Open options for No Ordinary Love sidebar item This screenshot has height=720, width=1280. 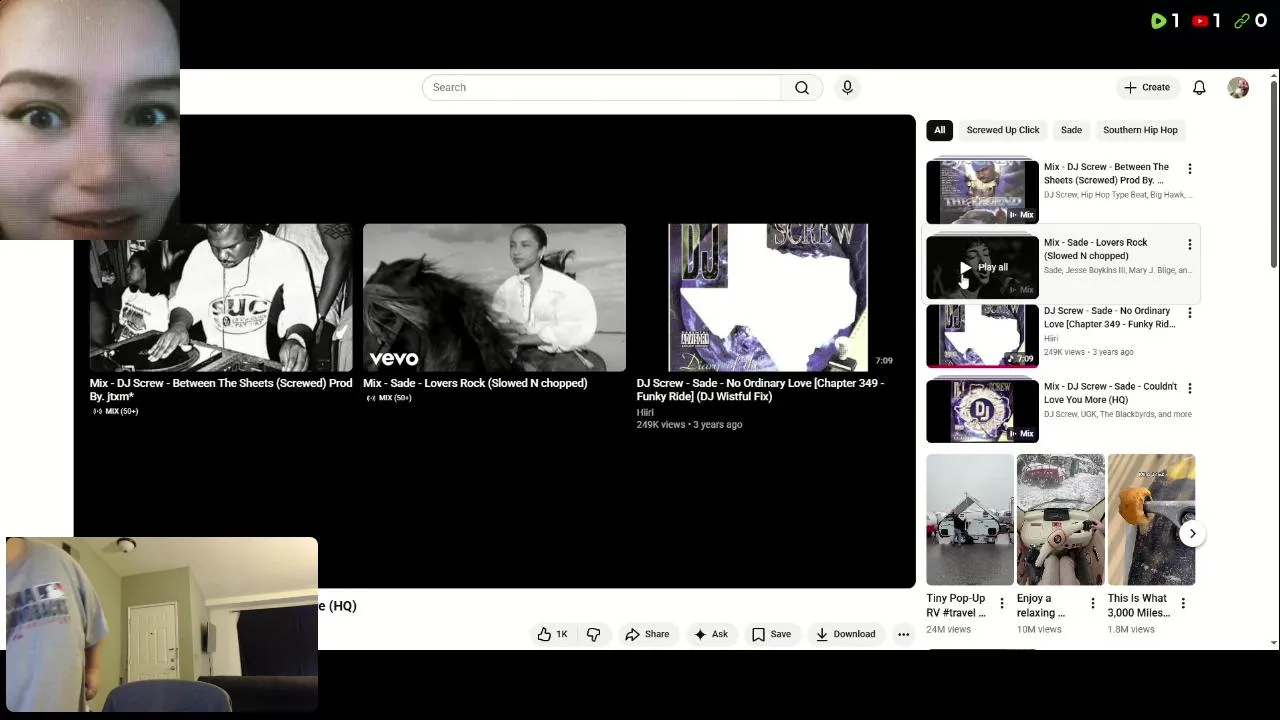click(1189, 313)
